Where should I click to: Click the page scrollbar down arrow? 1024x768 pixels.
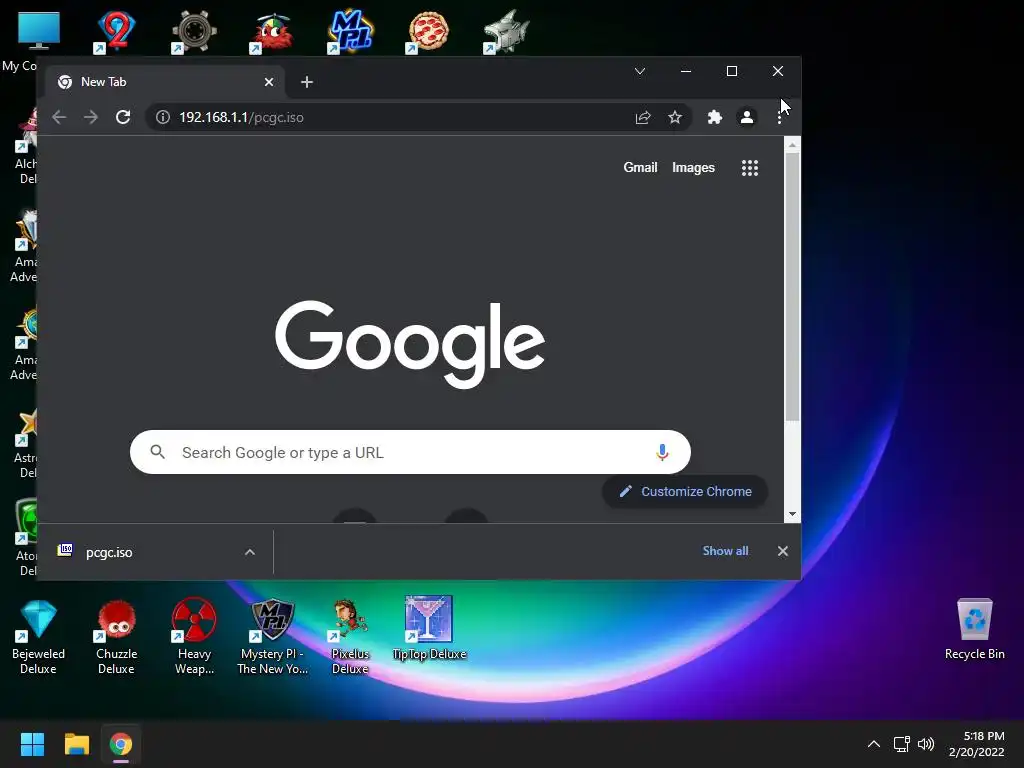(x=792, y=514)
